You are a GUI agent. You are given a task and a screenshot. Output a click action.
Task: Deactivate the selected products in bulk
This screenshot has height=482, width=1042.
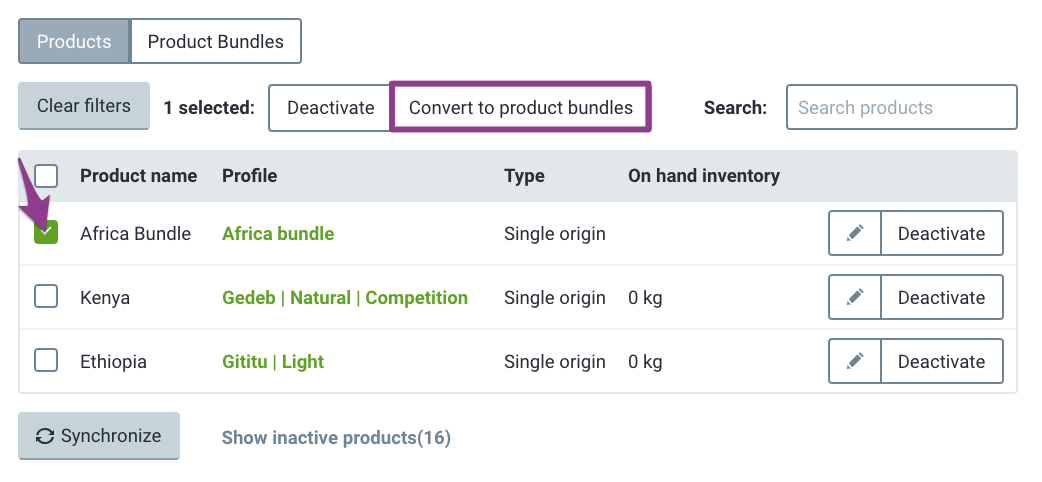[330, 107]
